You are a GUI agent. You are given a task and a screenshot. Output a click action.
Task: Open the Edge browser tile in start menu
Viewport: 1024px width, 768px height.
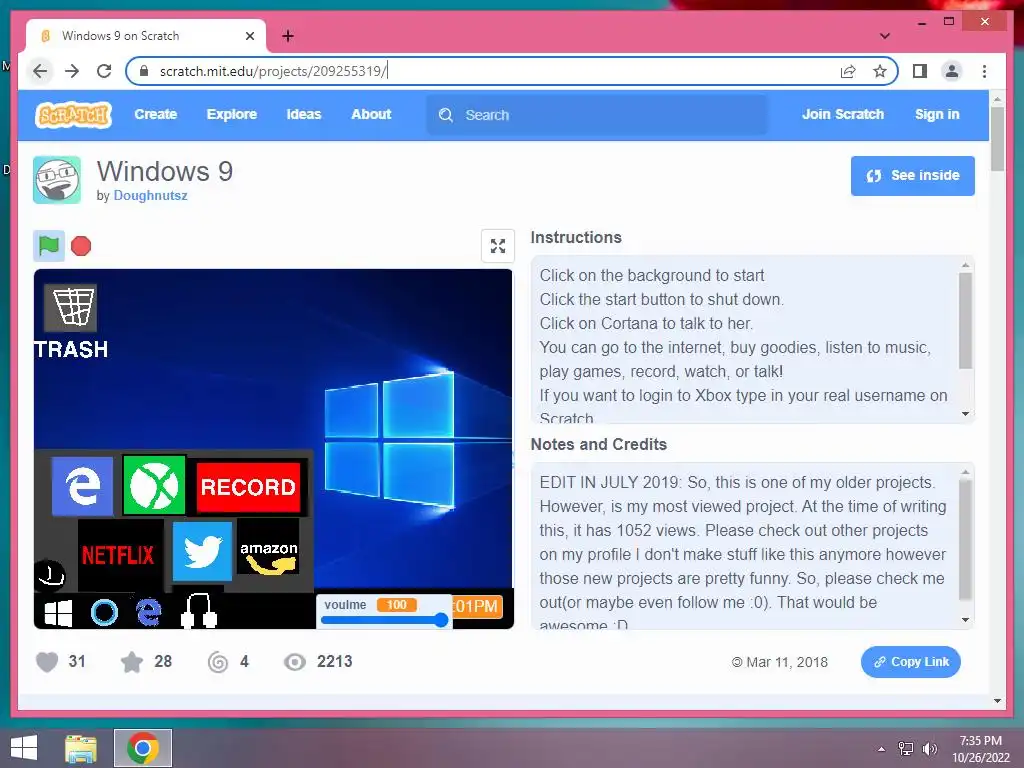(x=82, y=486)
